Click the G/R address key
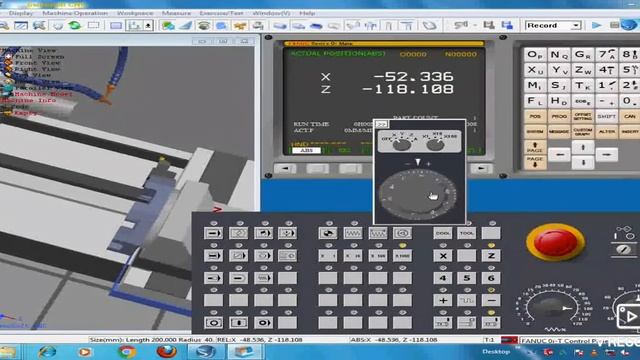This screenshot has width=640, height=360. coord(582,55)
